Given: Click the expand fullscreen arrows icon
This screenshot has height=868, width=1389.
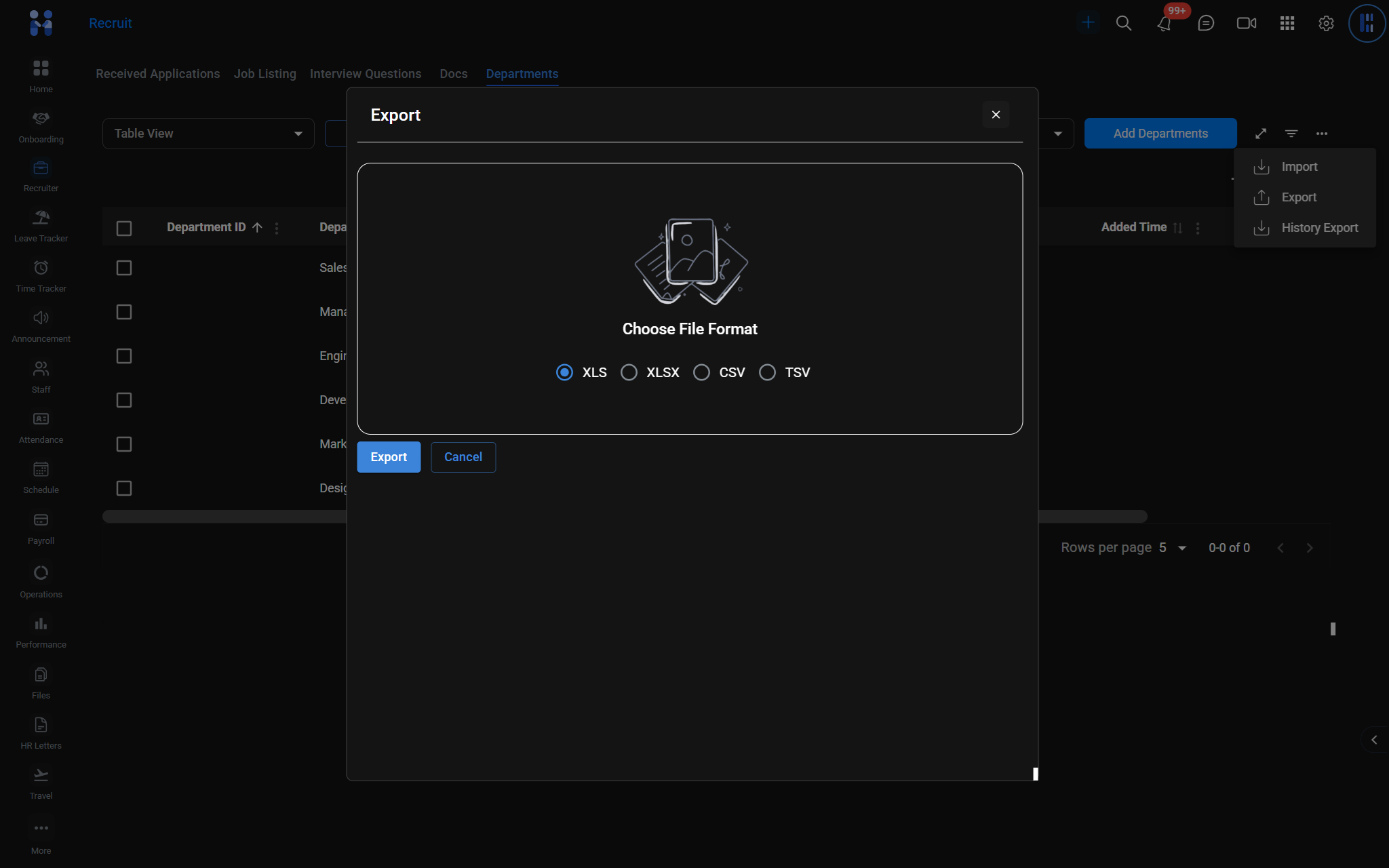Looking at the screenshot, I should [1261, 134].
